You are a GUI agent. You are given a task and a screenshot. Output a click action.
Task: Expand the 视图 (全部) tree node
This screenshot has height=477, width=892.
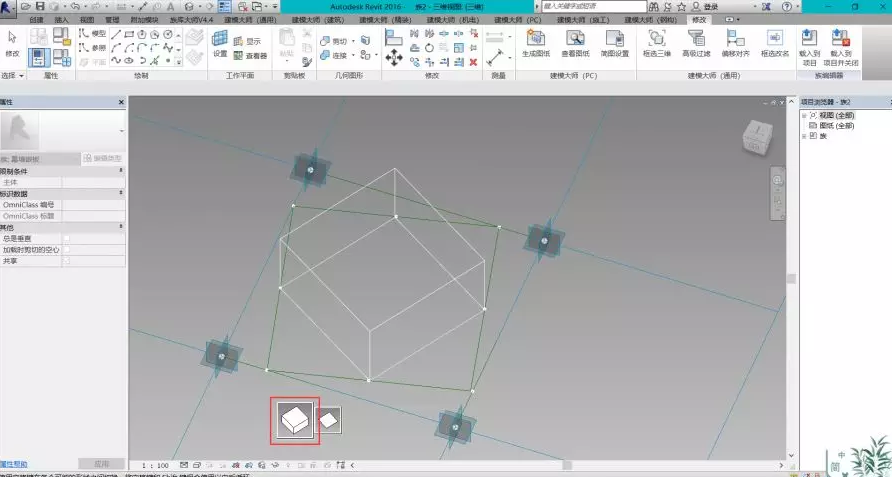click(x=804, y=116)
